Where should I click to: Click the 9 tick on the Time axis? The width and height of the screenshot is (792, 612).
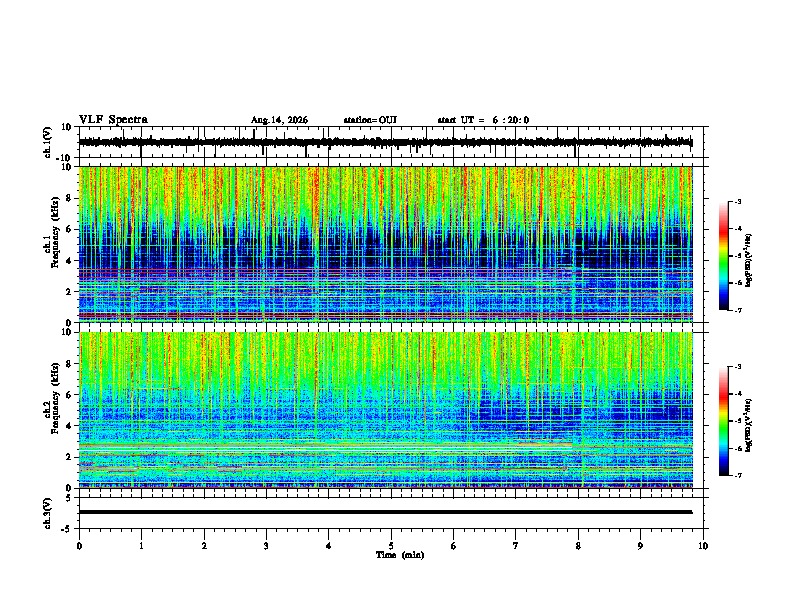click(x=640, y=546)
